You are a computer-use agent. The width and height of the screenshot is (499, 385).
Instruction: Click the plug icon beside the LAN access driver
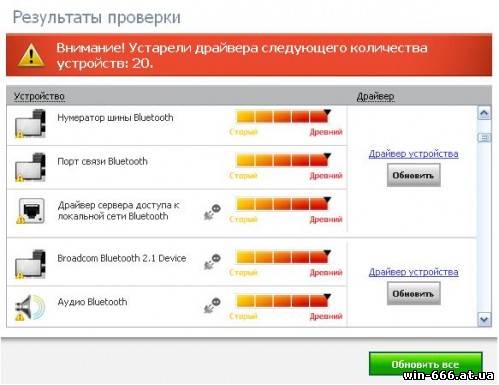pos(212,212)
